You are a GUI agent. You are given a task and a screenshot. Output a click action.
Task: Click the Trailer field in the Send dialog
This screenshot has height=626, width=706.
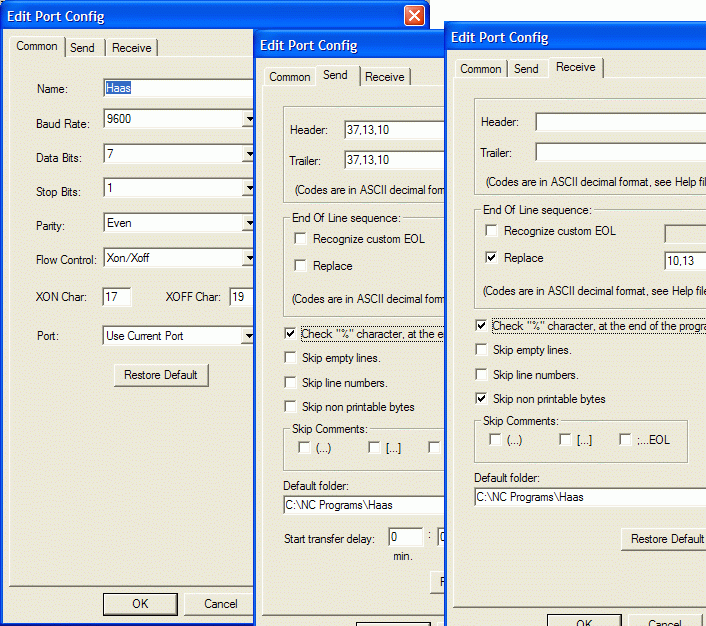click(x=394, y=160)
